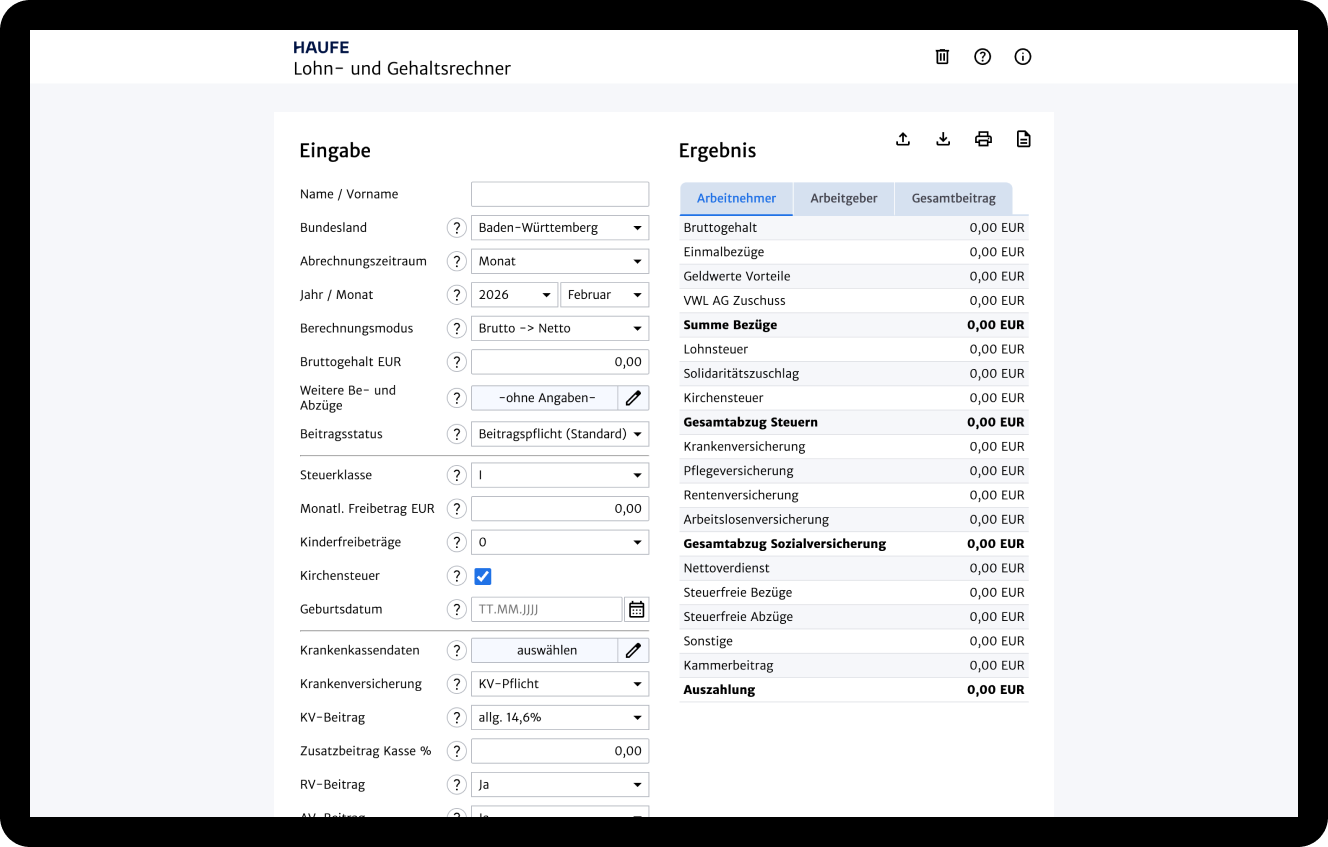Uncheck the Kirchensteuer checkbox
The width and height of the screenshot is (1328, 847).
point(483,576)
